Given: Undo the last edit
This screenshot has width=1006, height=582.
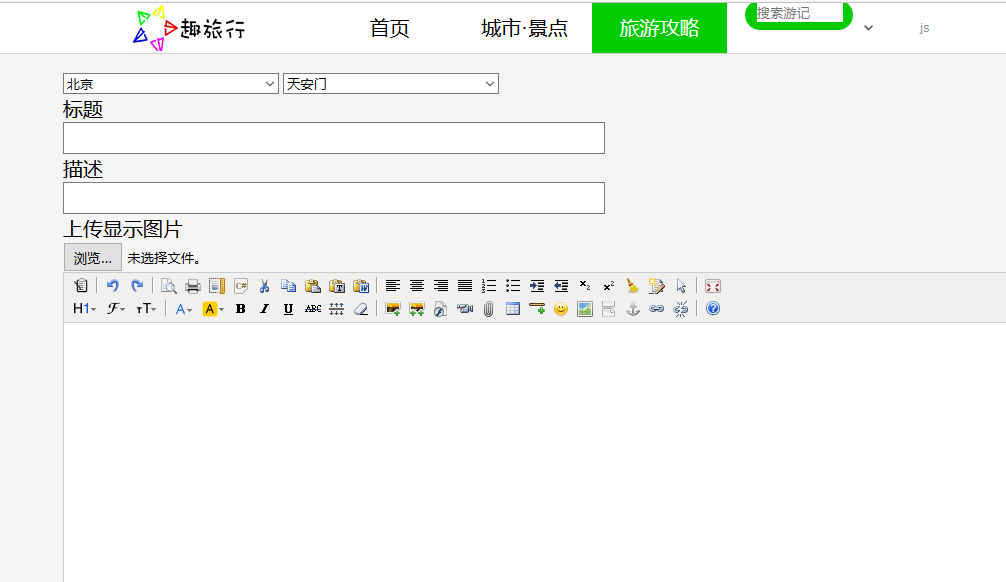Looking at the screenshot, I should pos(112,286).
